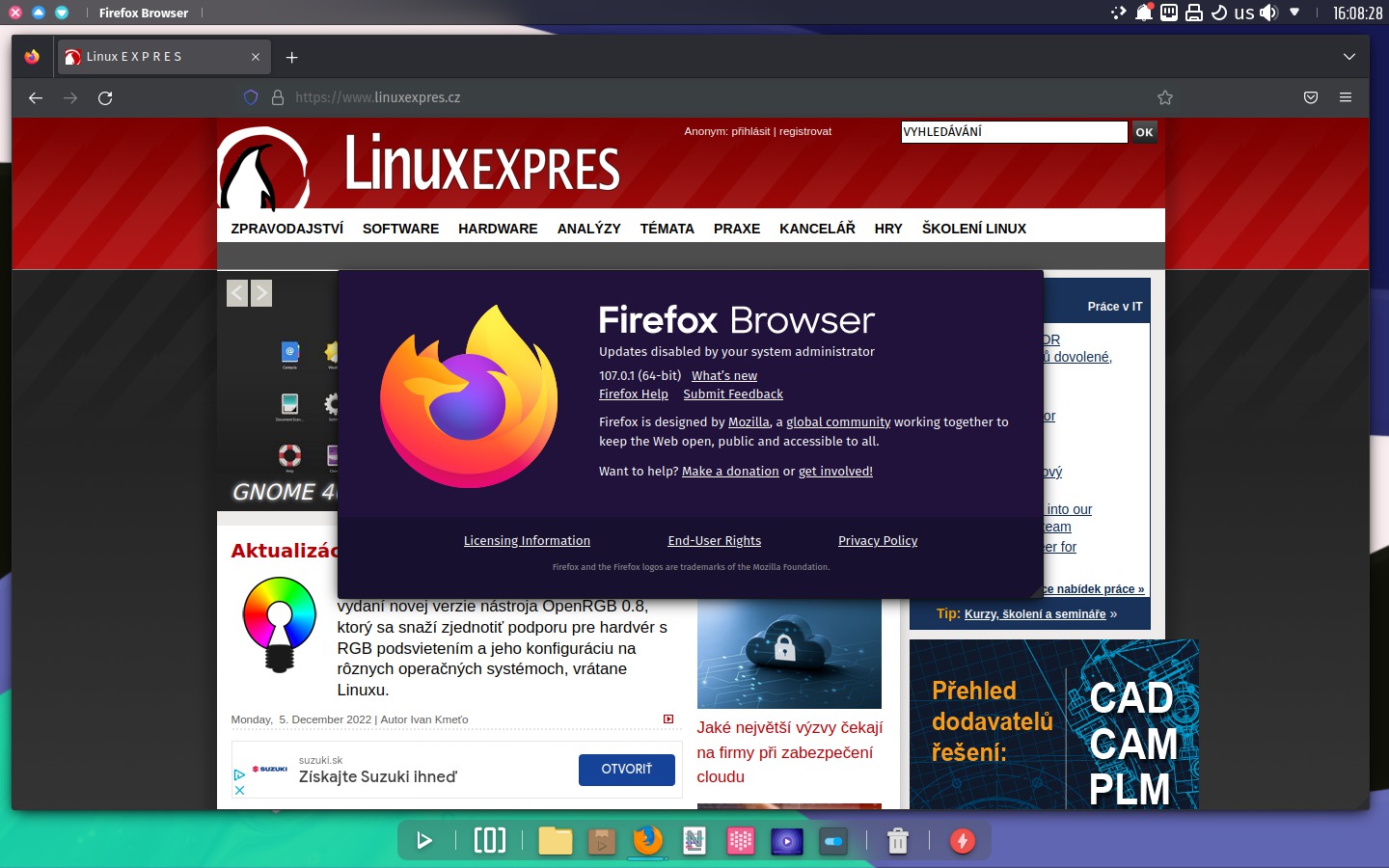The width and height of the screenshot is (1389, 868).
Task: Follow the Mozilla link
Action: click(x=749, y=422)
